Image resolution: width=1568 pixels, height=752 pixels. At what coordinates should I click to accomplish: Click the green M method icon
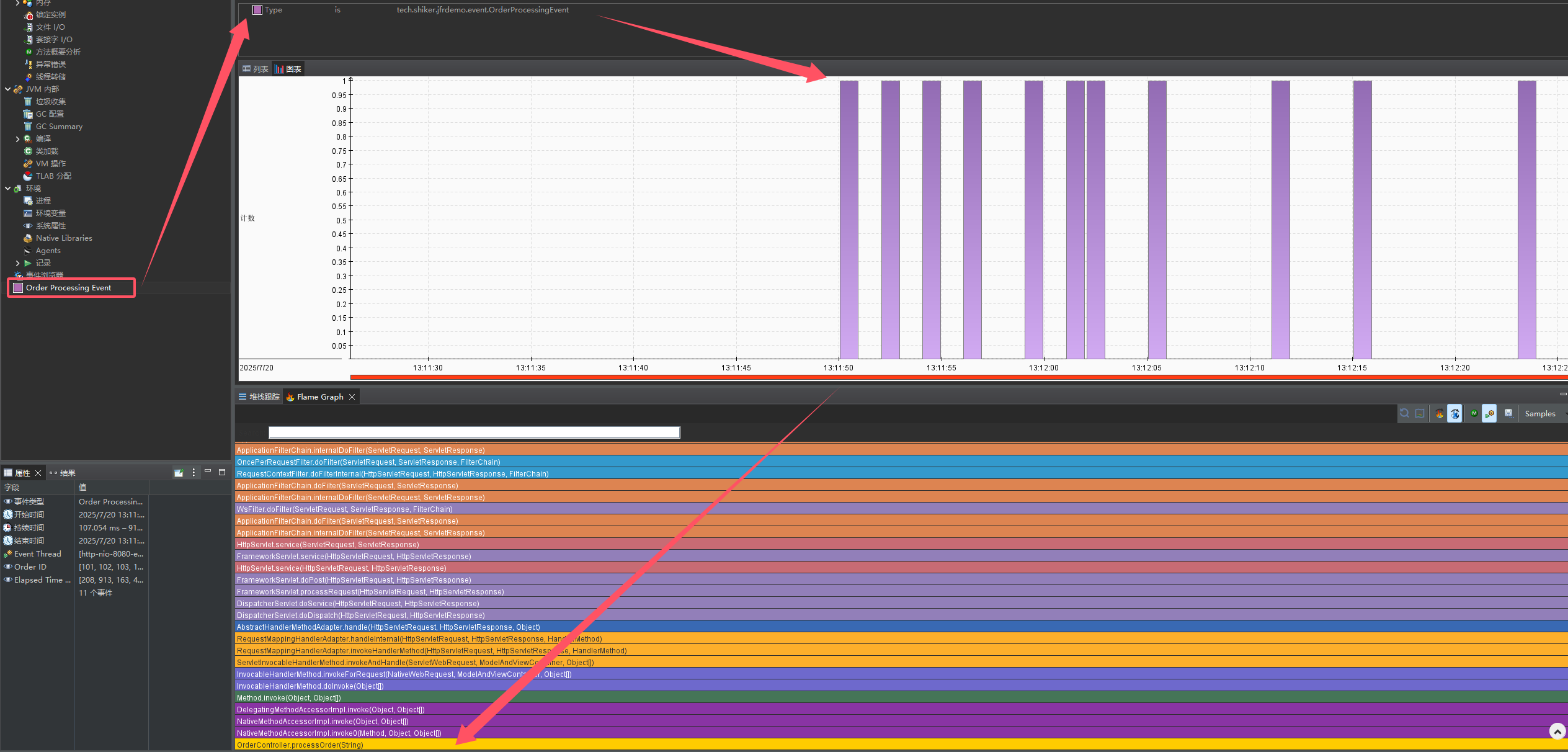[x=1474, y=414]
